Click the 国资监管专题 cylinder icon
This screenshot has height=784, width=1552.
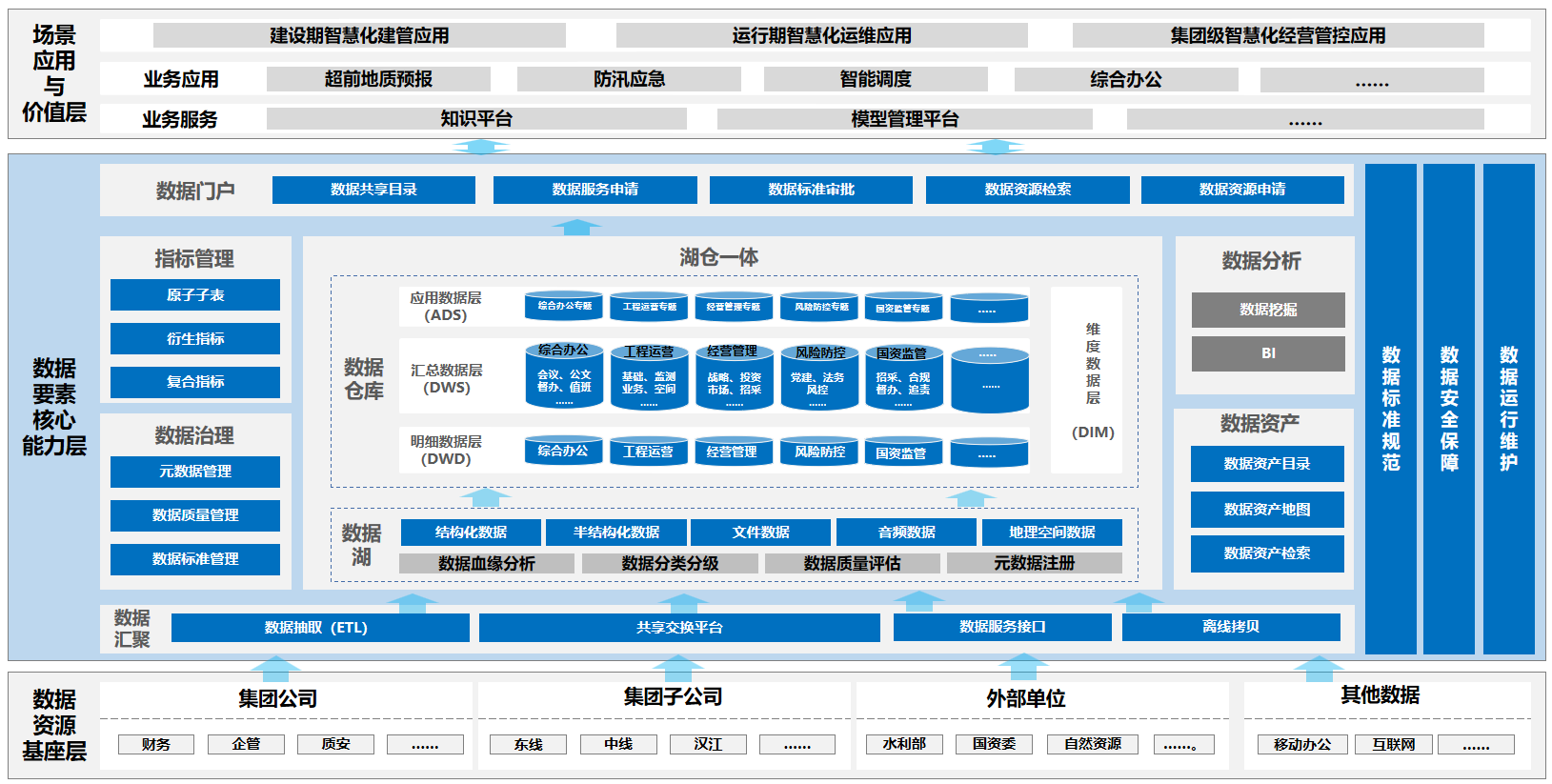click(x=903, y=308)
